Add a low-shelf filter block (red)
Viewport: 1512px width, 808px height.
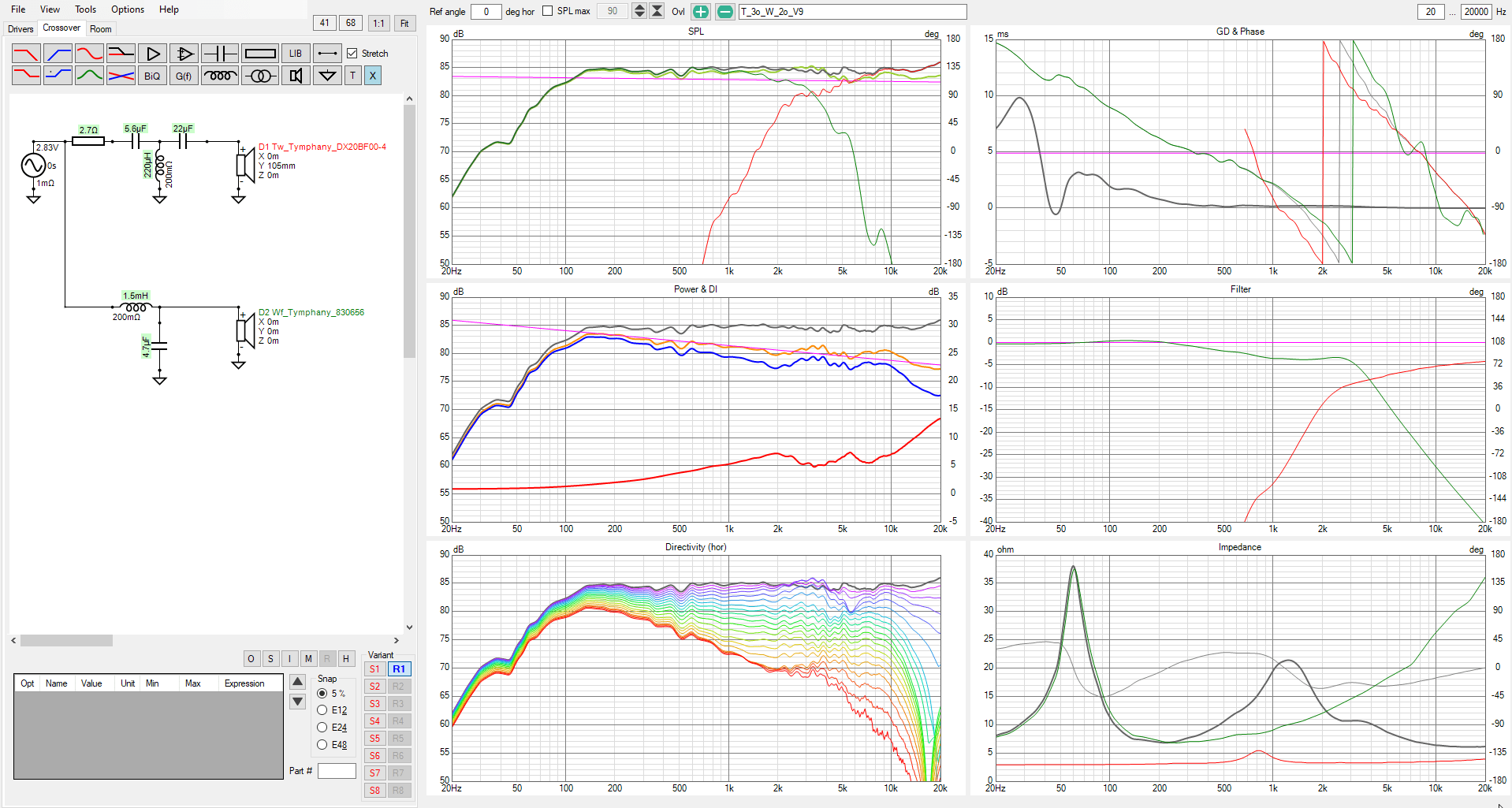26,76
